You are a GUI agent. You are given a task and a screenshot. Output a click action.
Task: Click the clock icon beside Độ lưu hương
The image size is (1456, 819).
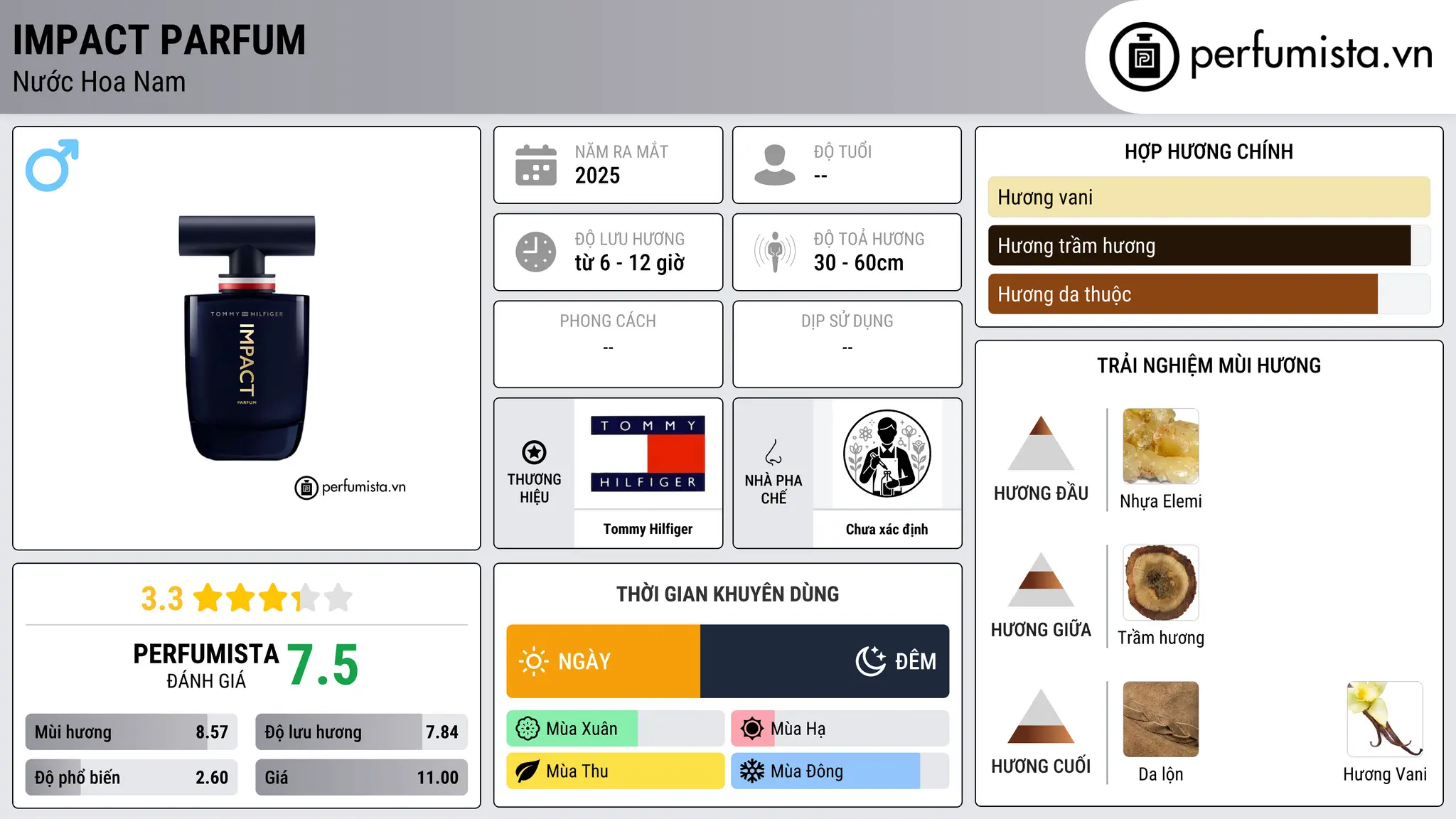[x=536, y=252]
